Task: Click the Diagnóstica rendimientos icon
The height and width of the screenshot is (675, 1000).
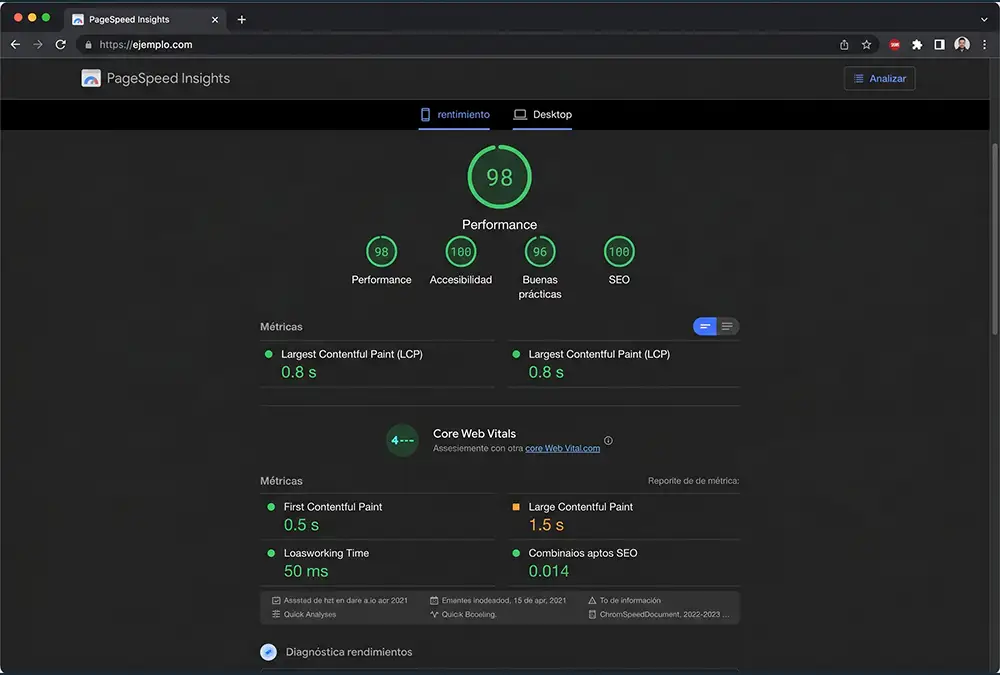Action: (x=268, y=652)
